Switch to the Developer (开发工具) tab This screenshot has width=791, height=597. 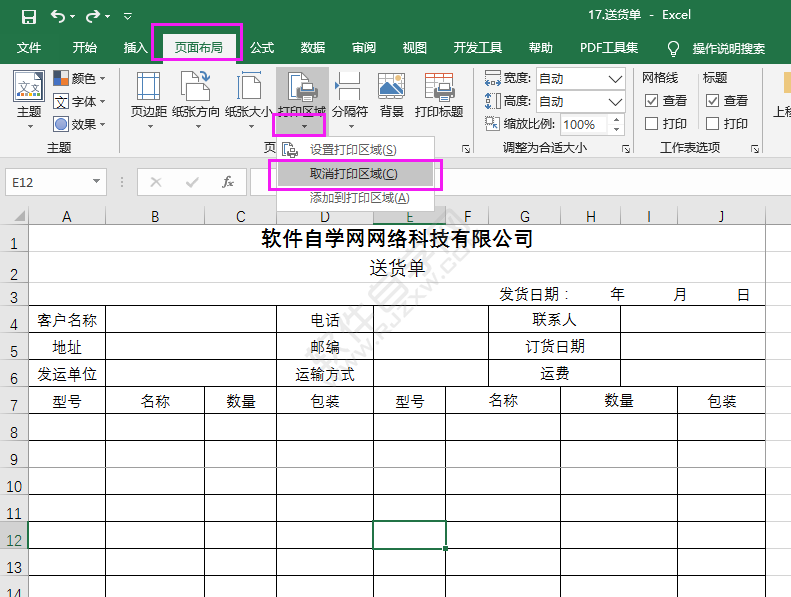click(477, 48)
